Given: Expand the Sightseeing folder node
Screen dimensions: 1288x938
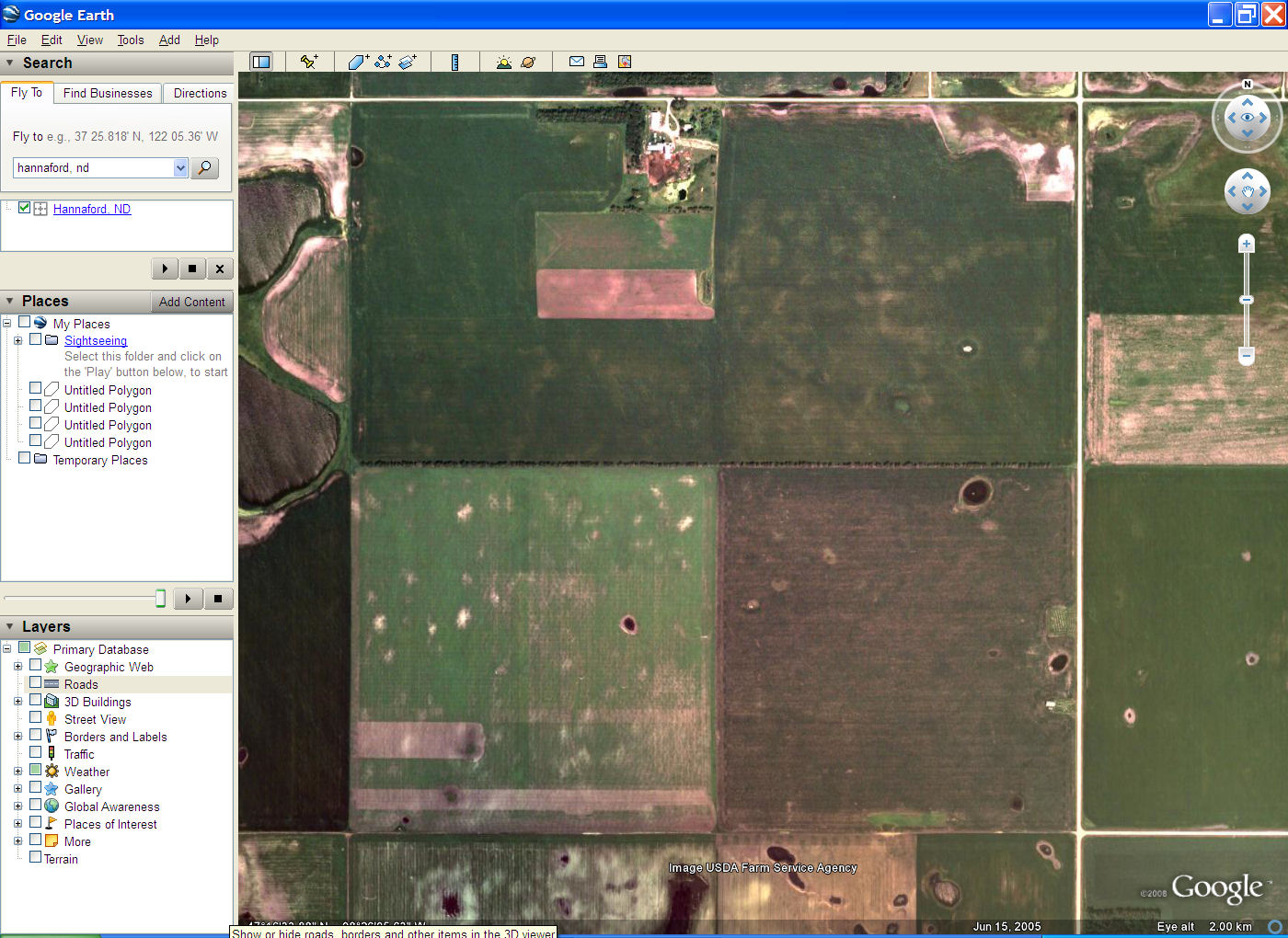Looking at the screenshot, I should click(x=17, y=340).
